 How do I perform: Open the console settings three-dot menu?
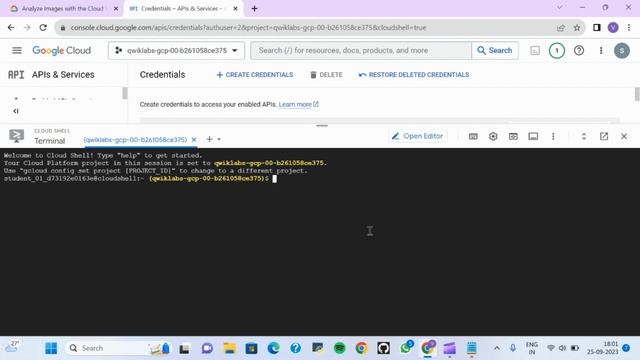tap(601, 51)
